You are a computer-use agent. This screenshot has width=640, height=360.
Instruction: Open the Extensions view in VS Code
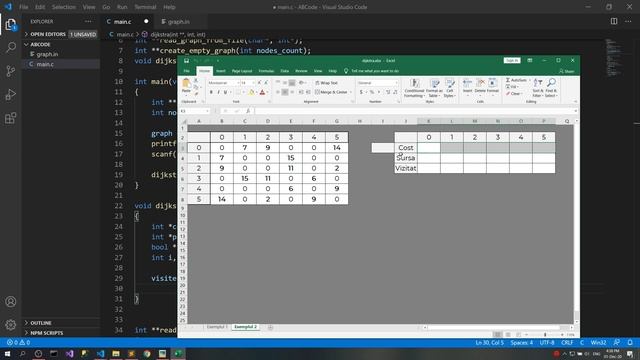click(11, 118)
